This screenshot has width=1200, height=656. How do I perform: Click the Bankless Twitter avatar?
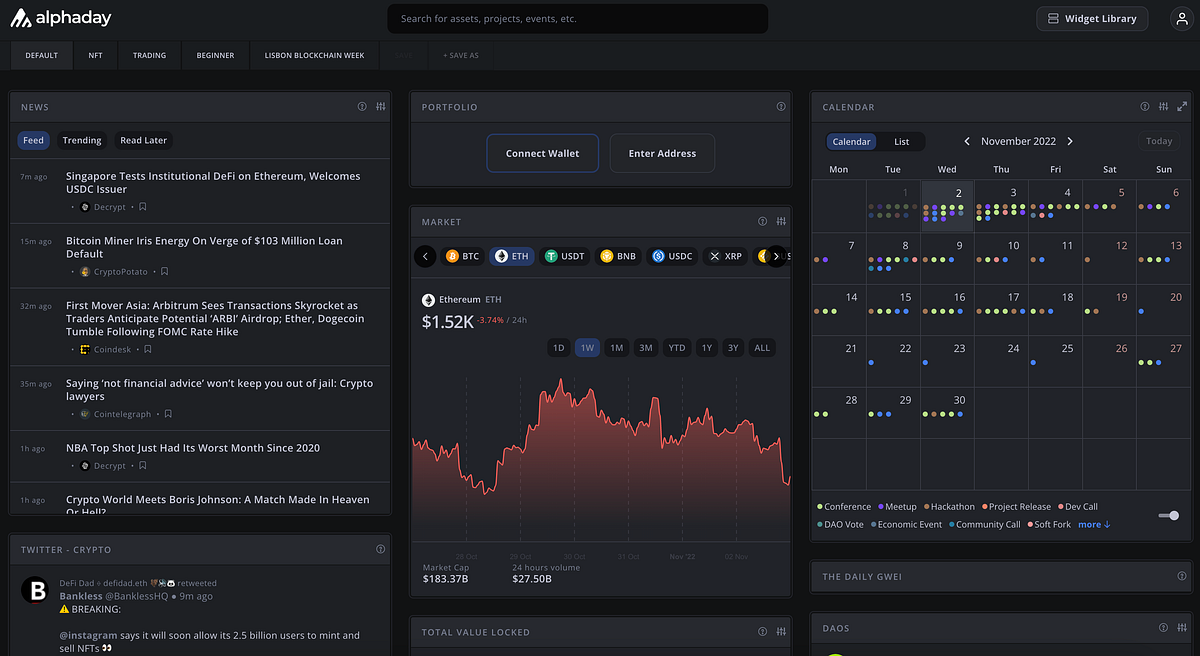37,590
